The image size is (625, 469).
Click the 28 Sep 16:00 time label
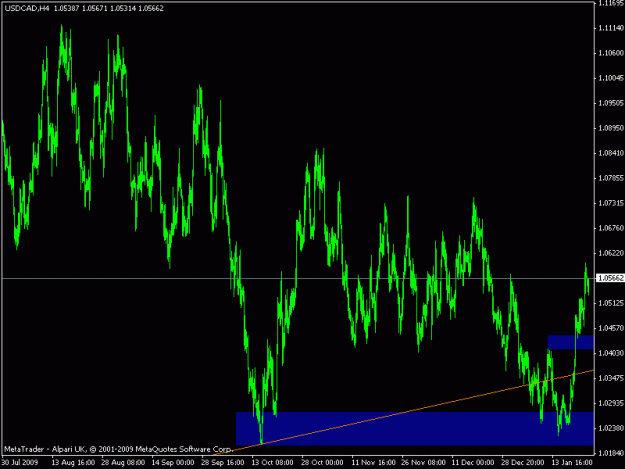[223, 463]
